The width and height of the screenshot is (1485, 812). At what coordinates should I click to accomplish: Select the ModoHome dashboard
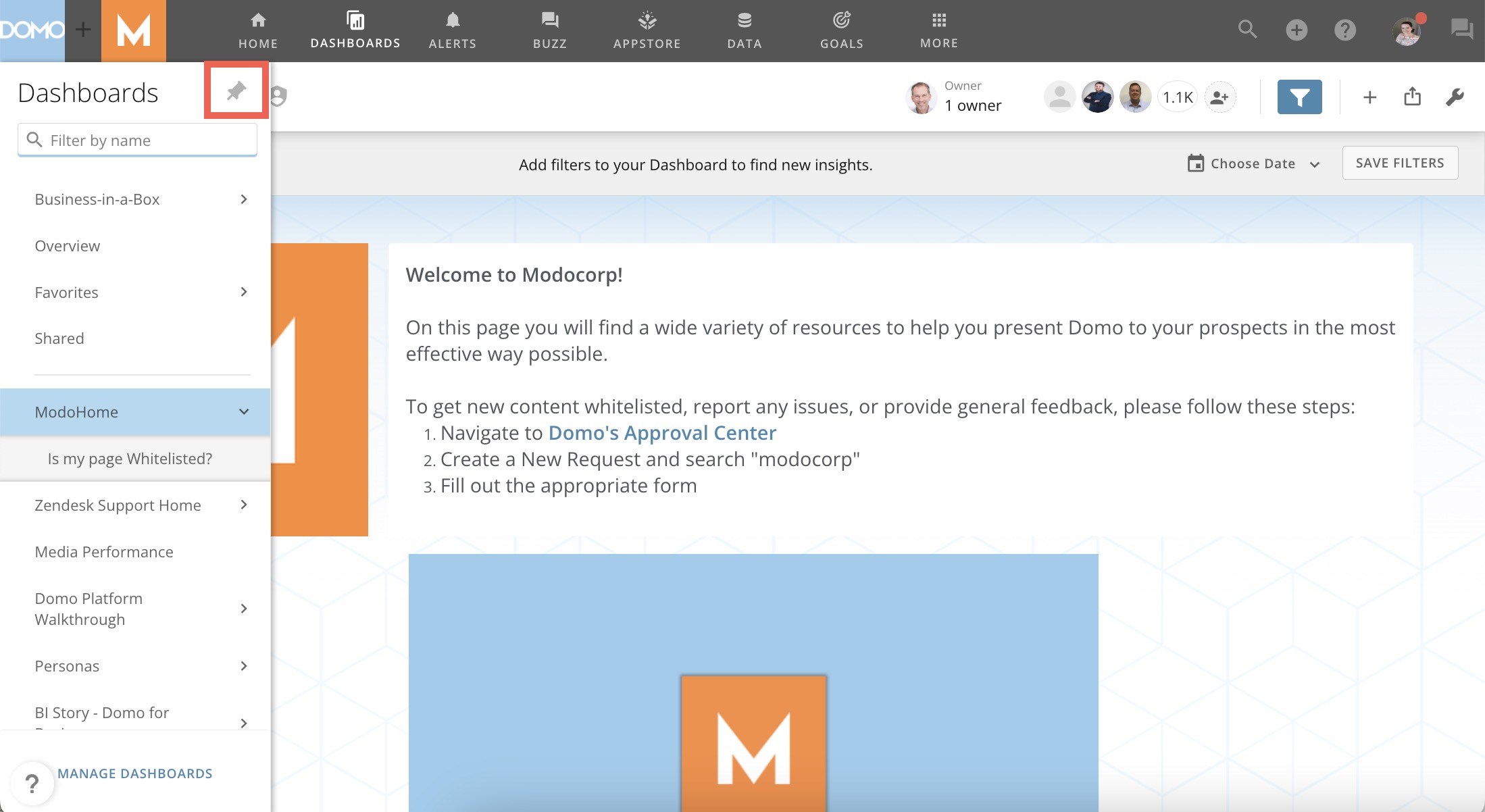[76, 412]
